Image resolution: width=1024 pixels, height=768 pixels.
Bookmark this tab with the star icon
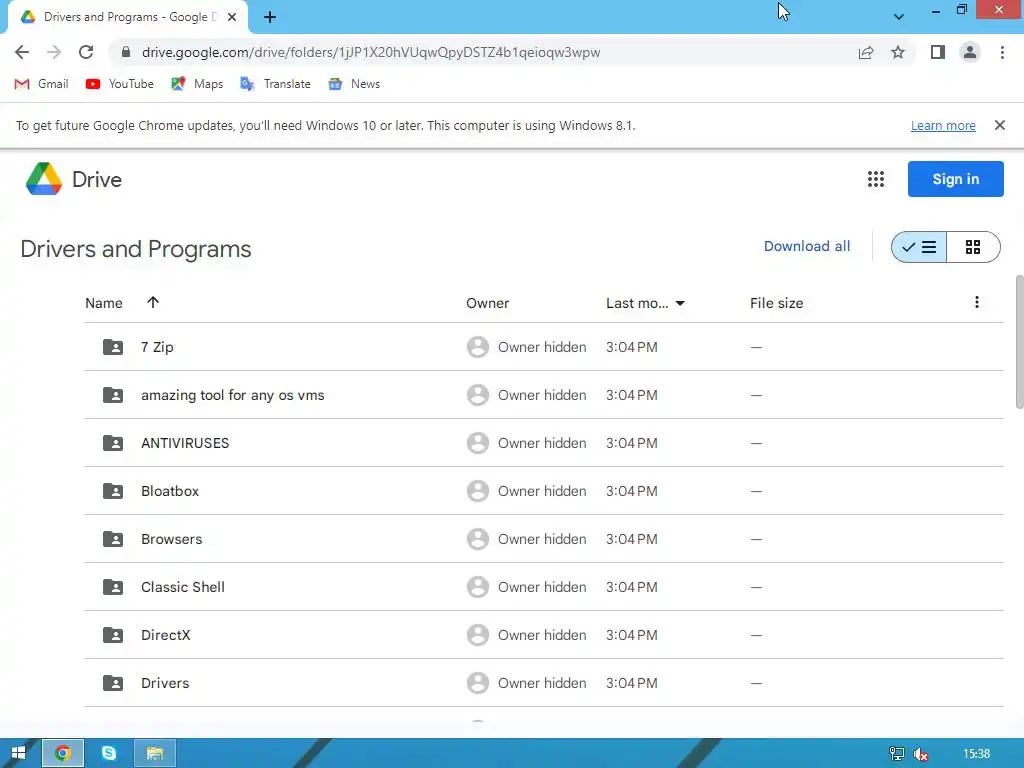(x=898, y=52)
